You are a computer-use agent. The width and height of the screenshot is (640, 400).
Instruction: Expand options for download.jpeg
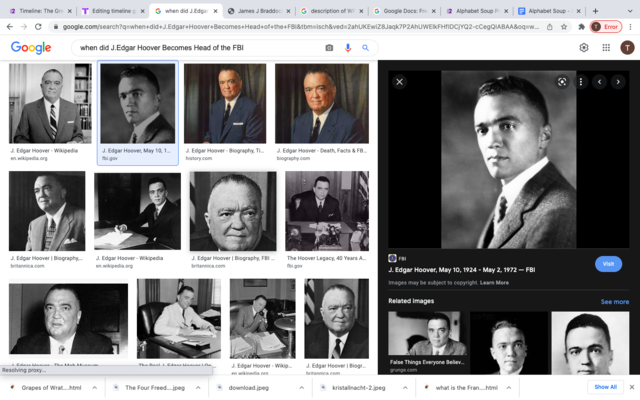(x=302, y=387)
